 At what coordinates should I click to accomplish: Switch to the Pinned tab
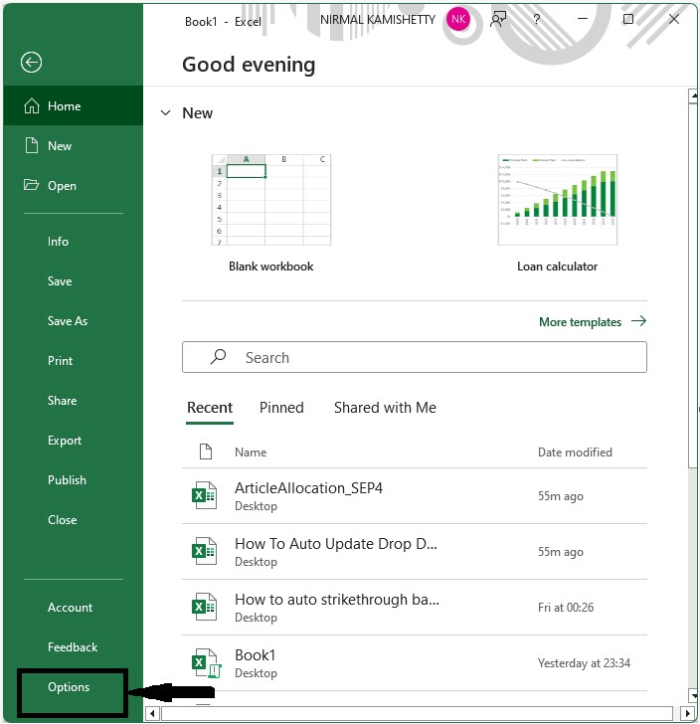point(281,408)
